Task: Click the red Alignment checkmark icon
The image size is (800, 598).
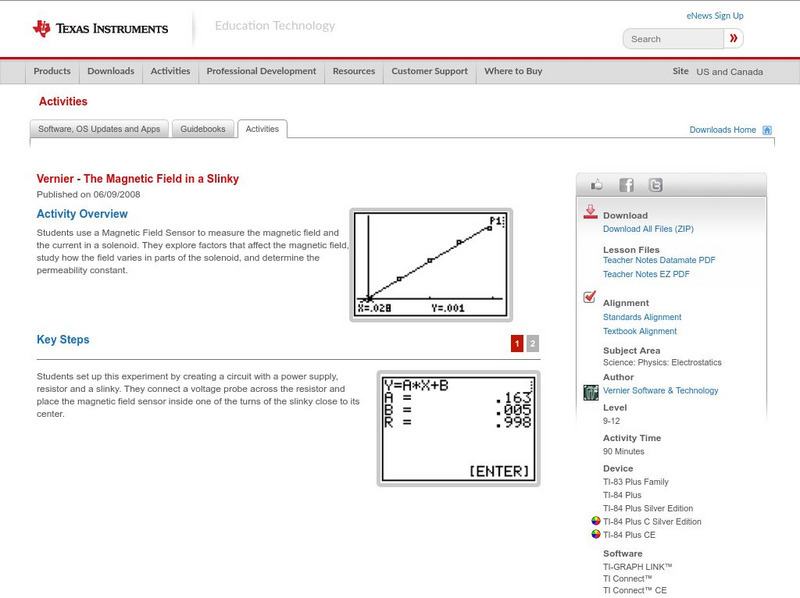Action: coord(589,295)
